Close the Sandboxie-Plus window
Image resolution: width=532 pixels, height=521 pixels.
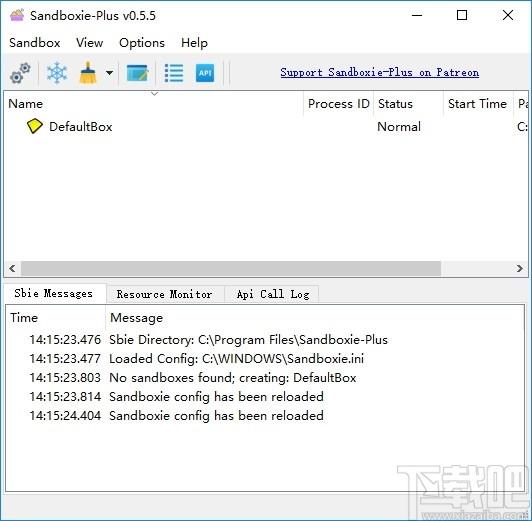coord(508,15)
